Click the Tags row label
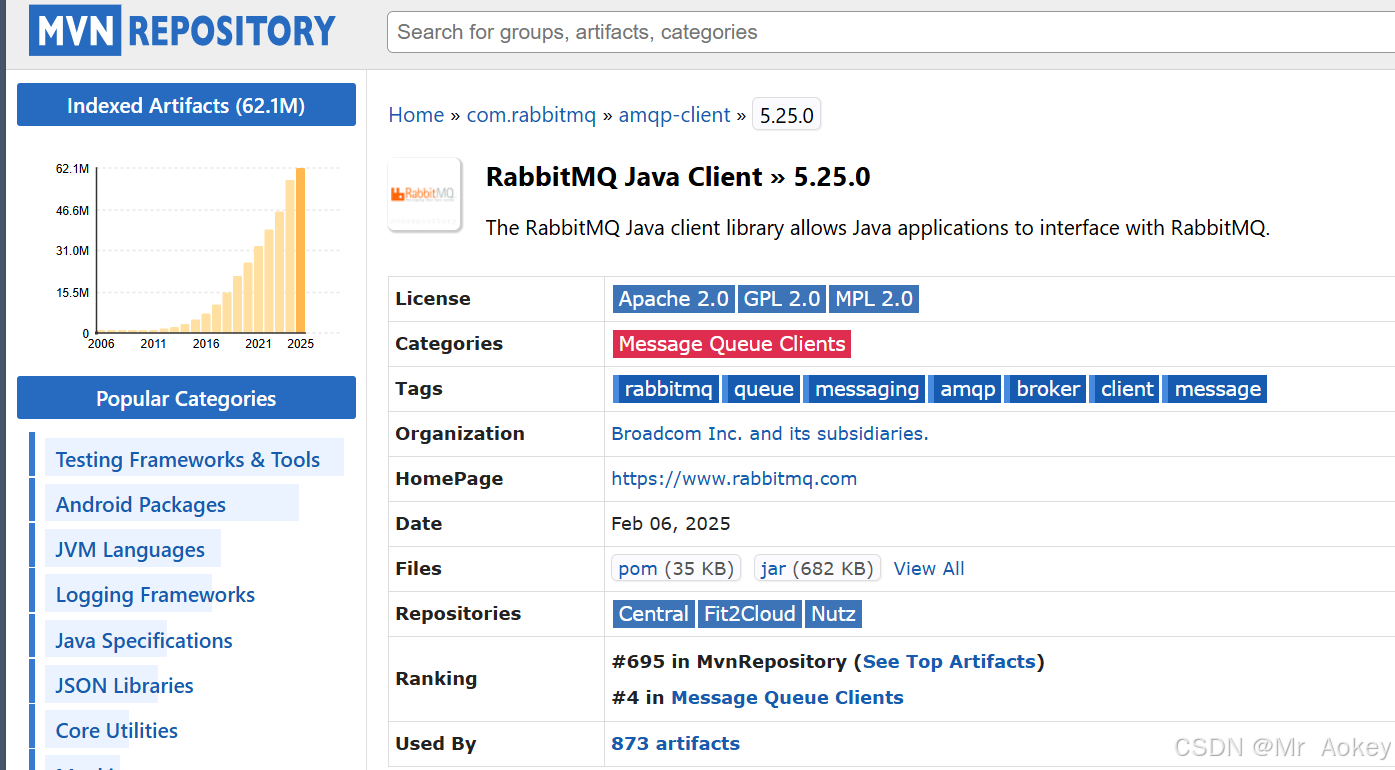The width and height of the screenshot is (1395, 770). coord(419,389)
